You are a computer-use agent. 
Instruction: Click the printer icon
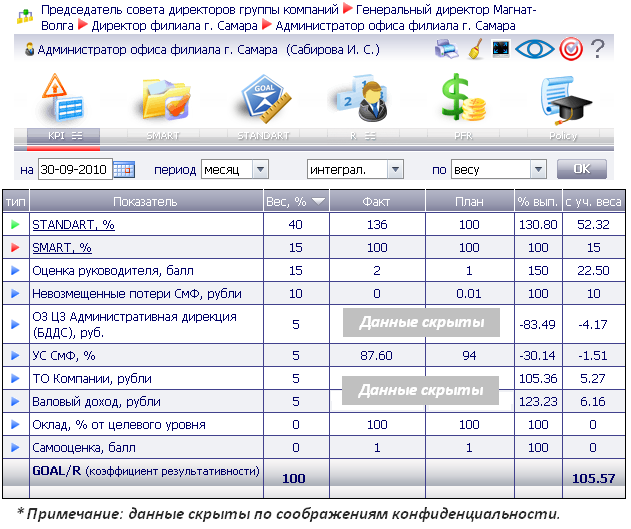[x=447, y=49]
